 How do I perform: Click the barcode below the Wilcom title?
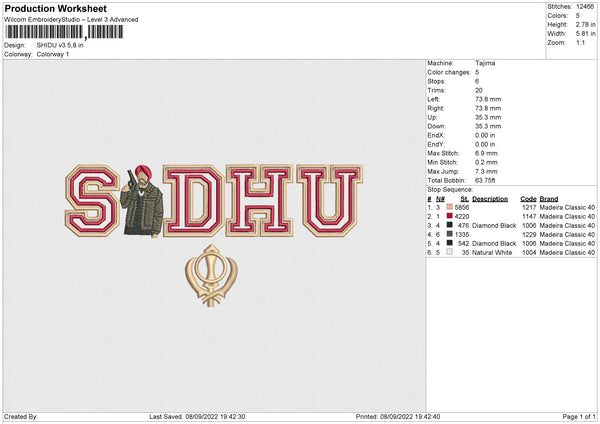pos(64,32)
